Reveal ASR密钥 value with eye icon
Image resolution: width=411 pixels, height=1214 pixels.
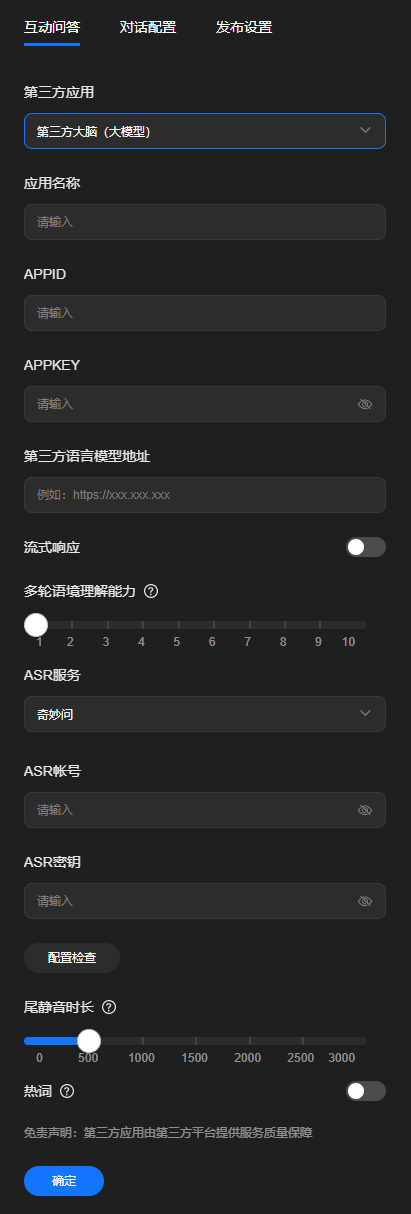(365, 901)
